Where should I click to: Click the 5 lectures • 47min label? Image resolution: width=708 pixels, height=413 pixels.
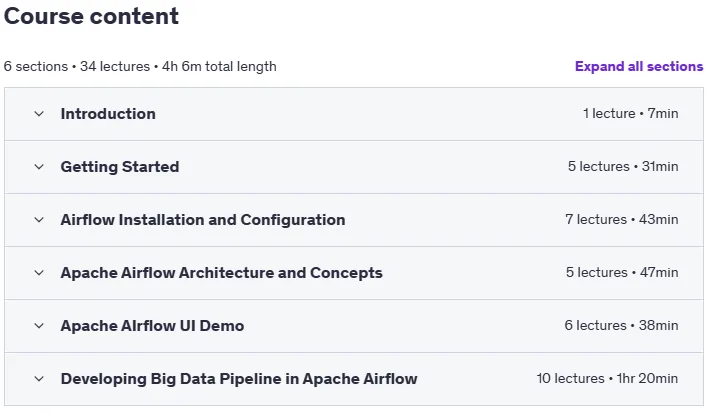point(622,273)
